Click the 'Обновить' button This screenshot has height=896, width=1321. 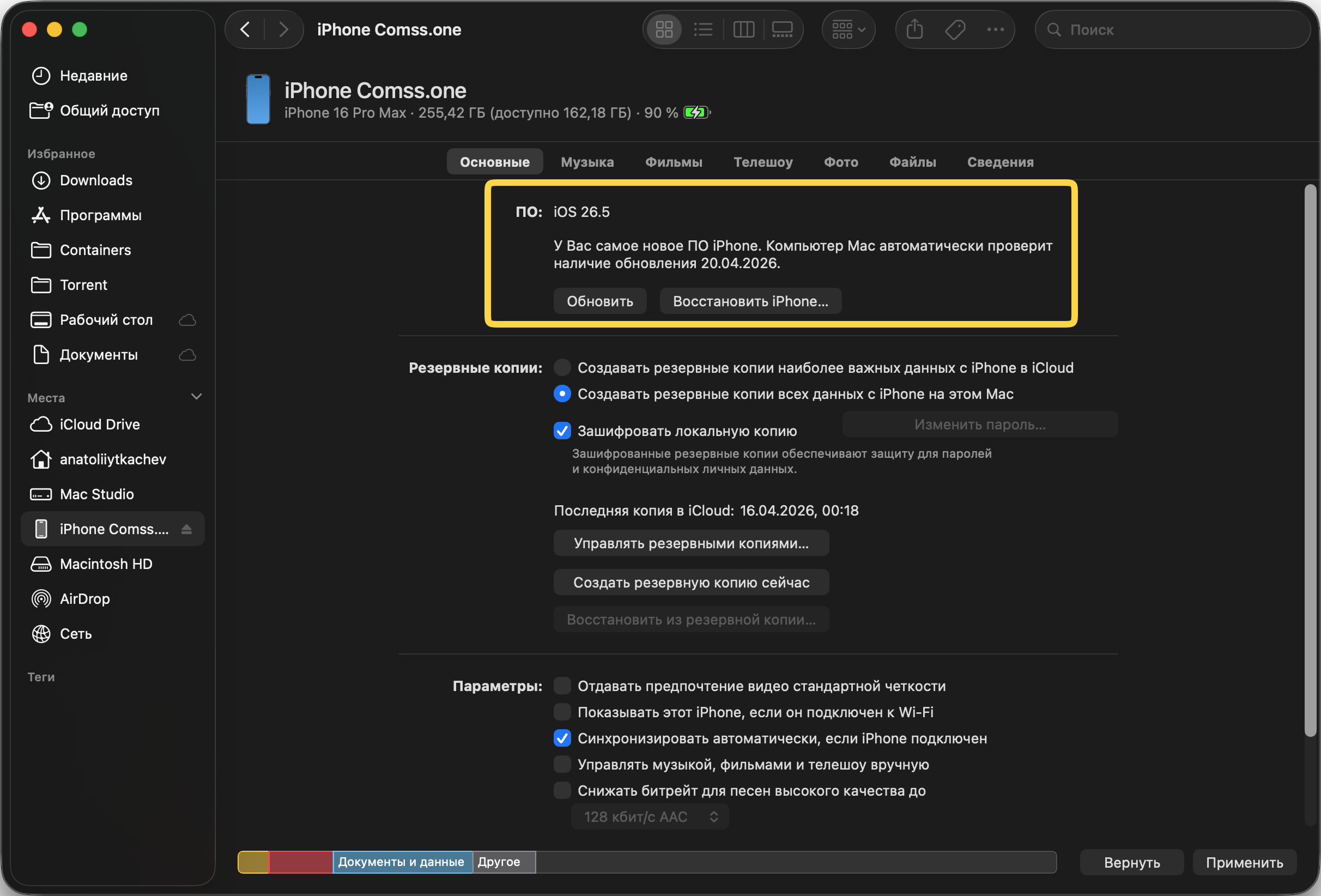599,301
